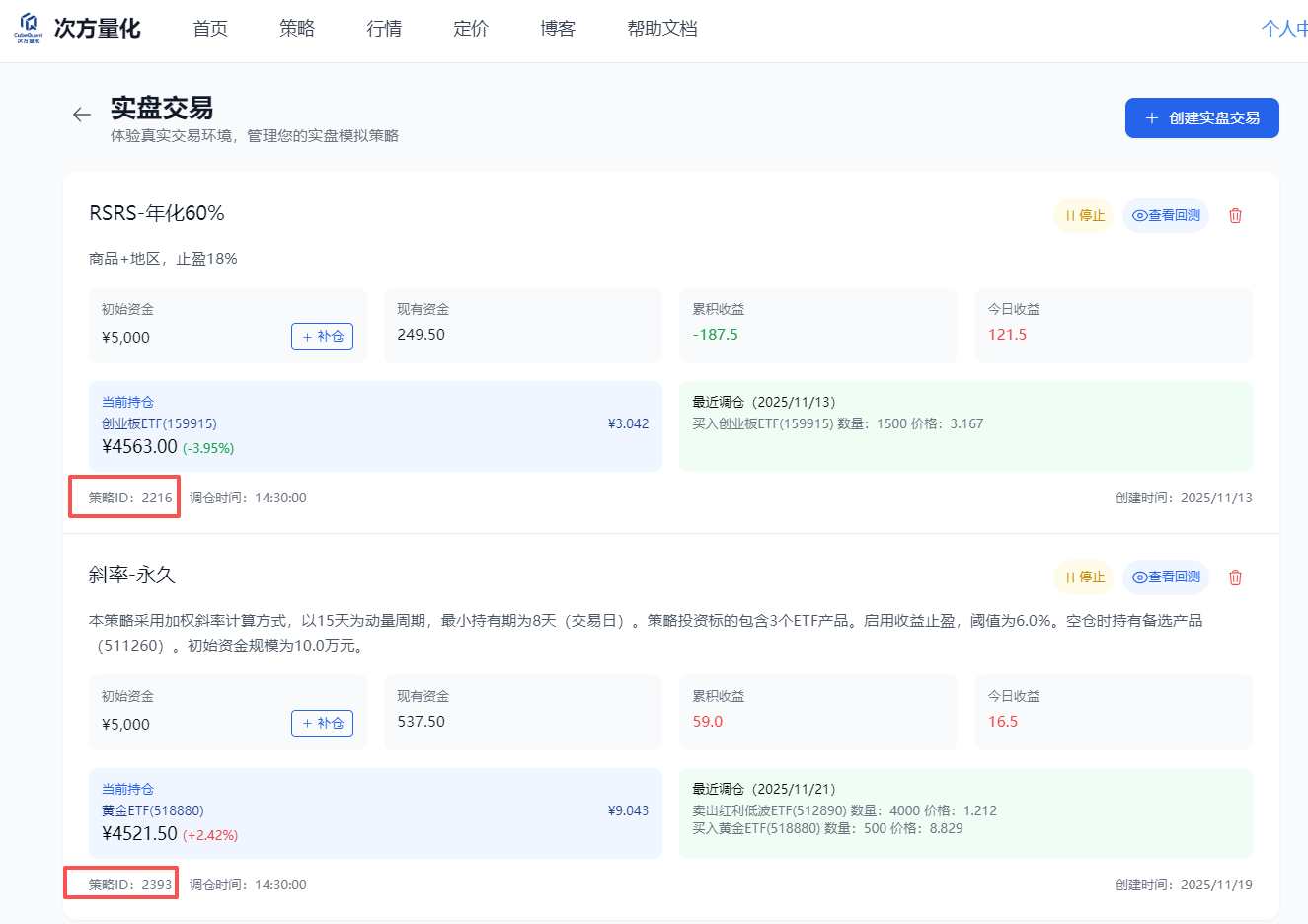Open 帮助文档 in the top navigation
Viewport: 1308px width, 924px height.
[662, 29]
